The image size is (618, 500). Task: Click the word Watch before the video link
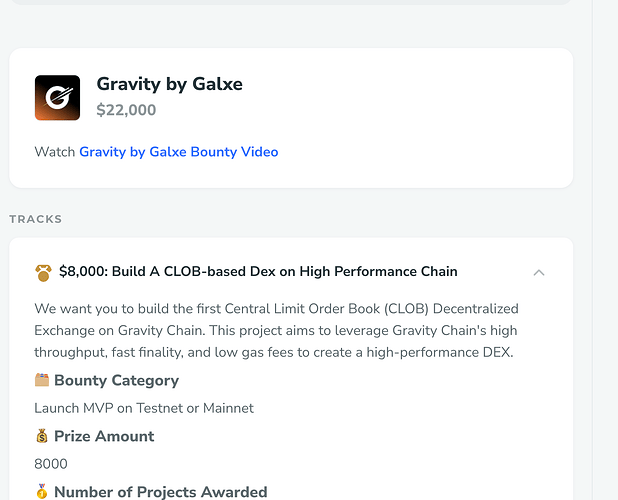click(55, 152)
